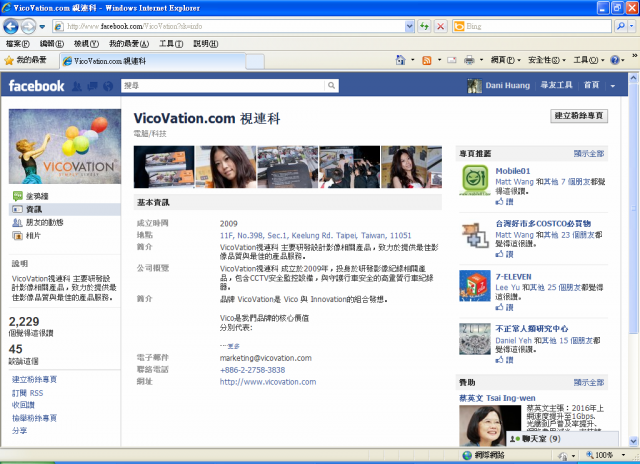The width and height of the screenshot is (640, 464).
Task: Open the search provider dropdown arrow
Action: pyautogui.click(x=632, y=26)
